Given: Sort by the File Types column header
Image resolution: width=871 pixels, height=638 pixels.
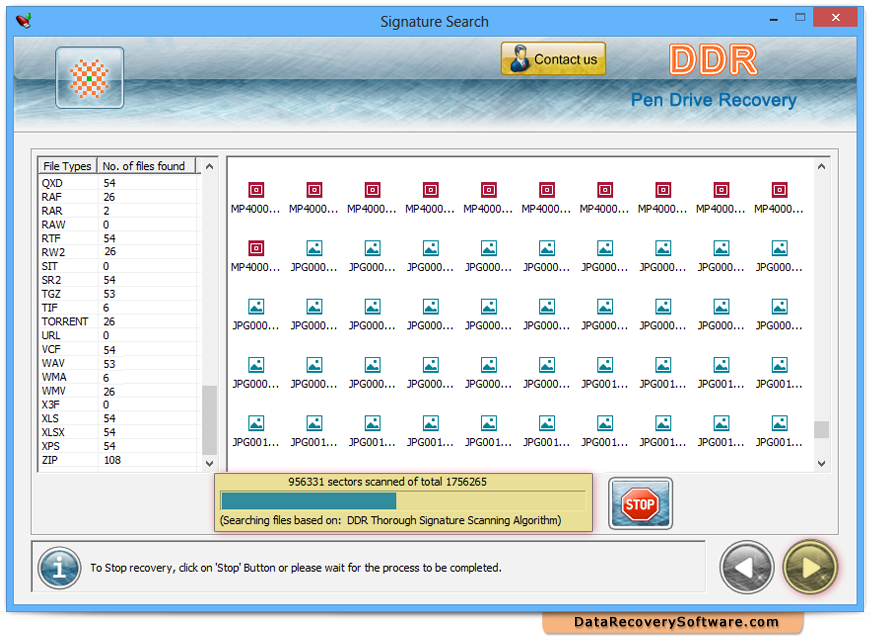Looking at the screenshot, I should pos(67,166).
